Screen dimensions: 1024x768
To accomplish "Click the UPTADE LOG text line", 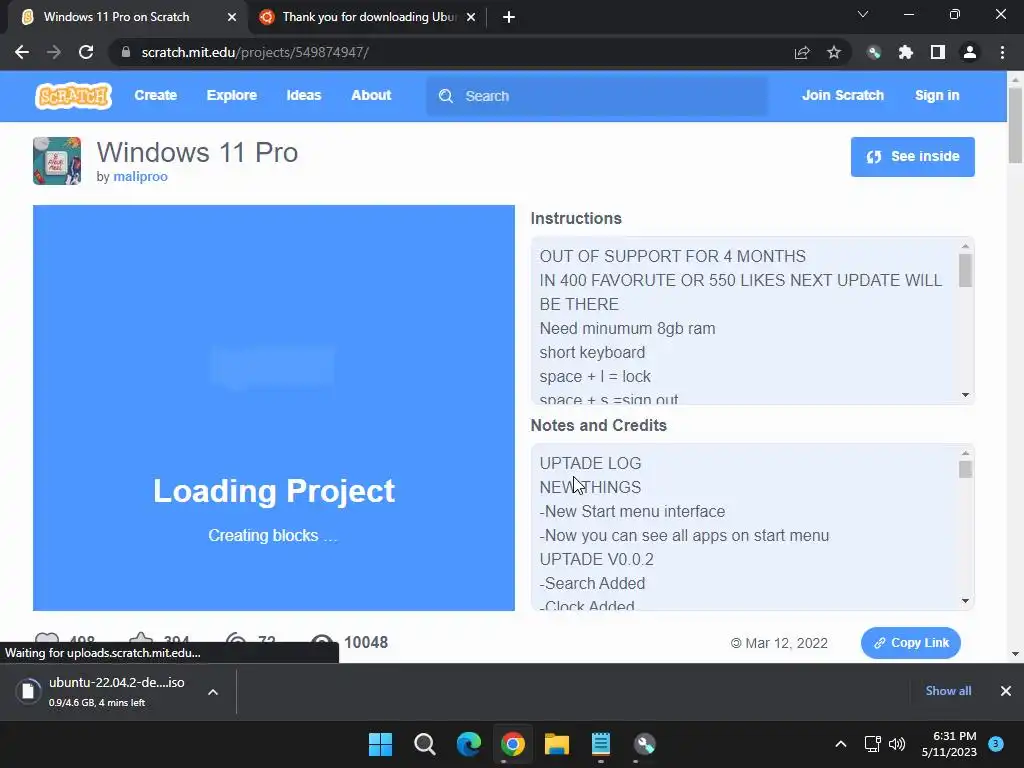I will [590, 463].
